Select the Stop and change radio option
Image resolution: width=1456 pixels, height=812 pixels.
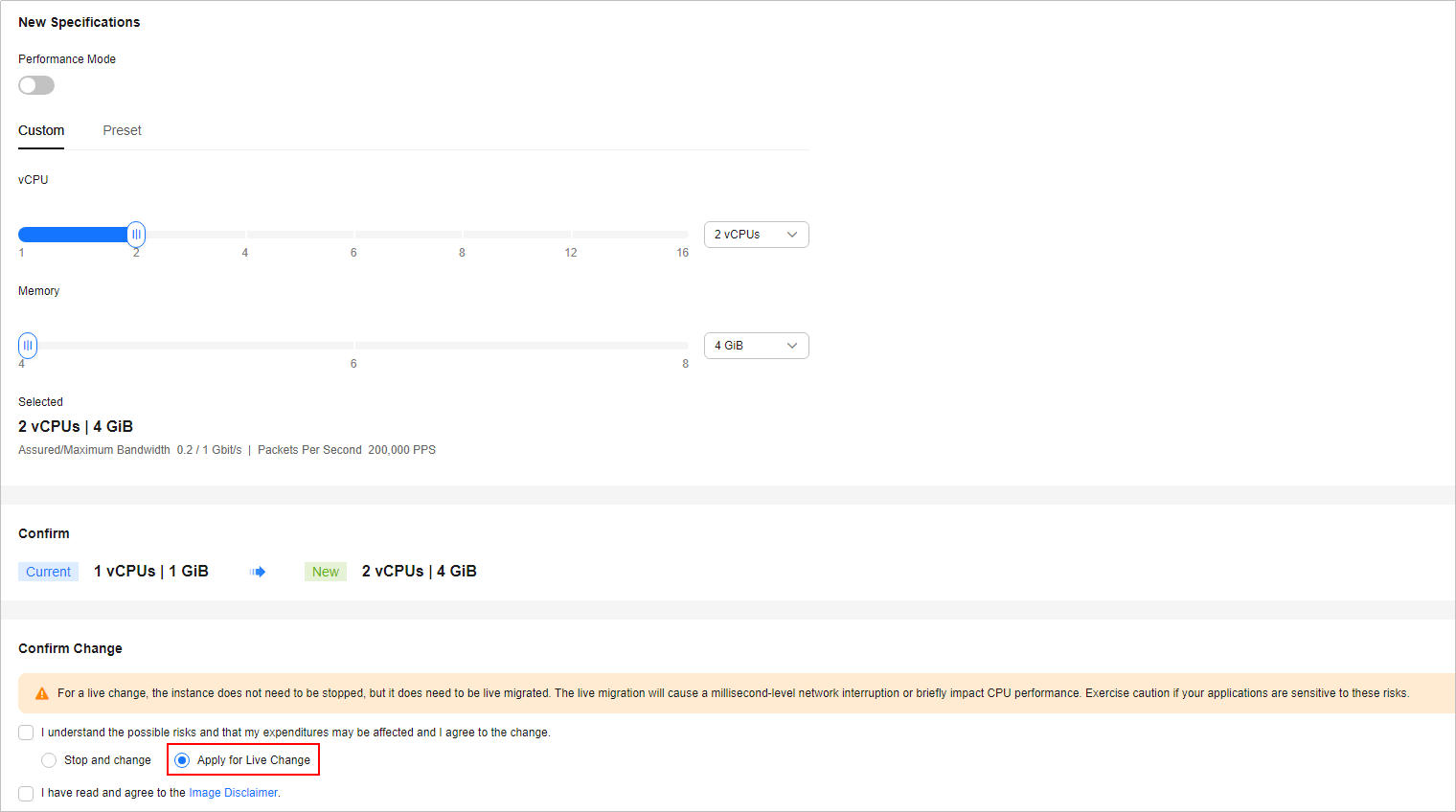click(x=49, y=760)
